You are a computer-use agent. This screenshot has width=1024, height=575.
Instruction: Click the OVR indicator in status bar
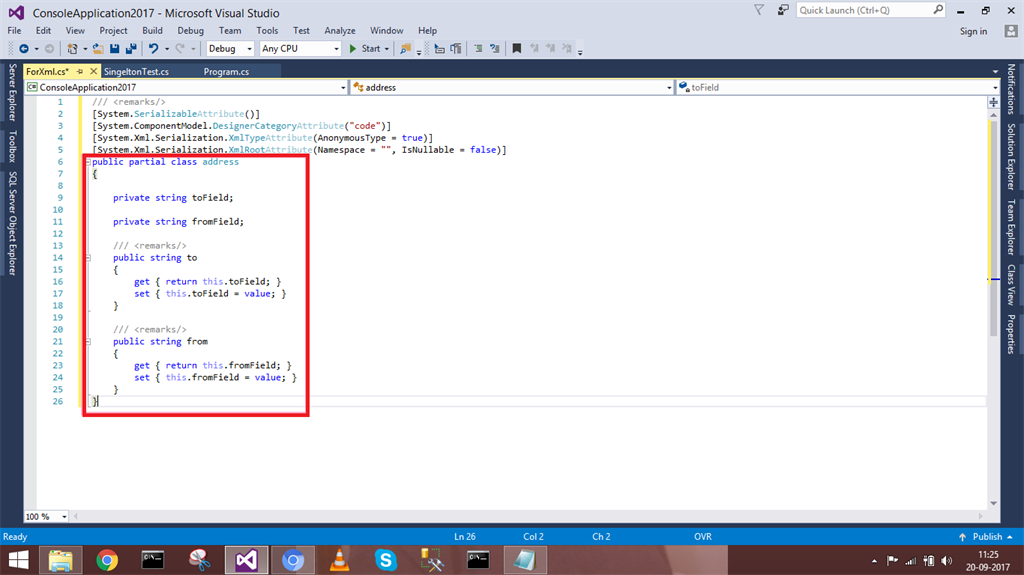(x=703, y=536)
